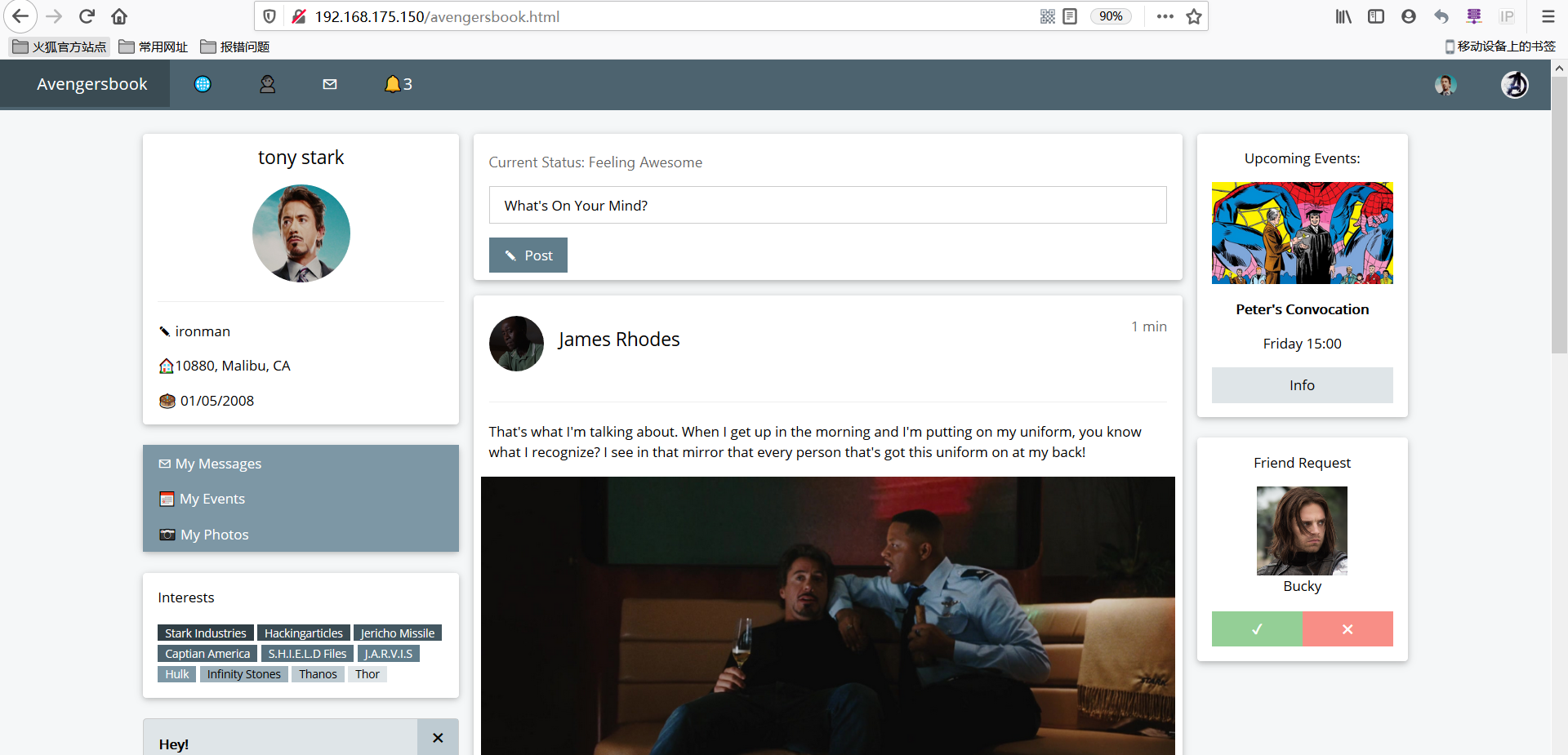This screenshot has width=1568, height=755.
Task: Open the tracking protection shield icon
Action: 269,16
